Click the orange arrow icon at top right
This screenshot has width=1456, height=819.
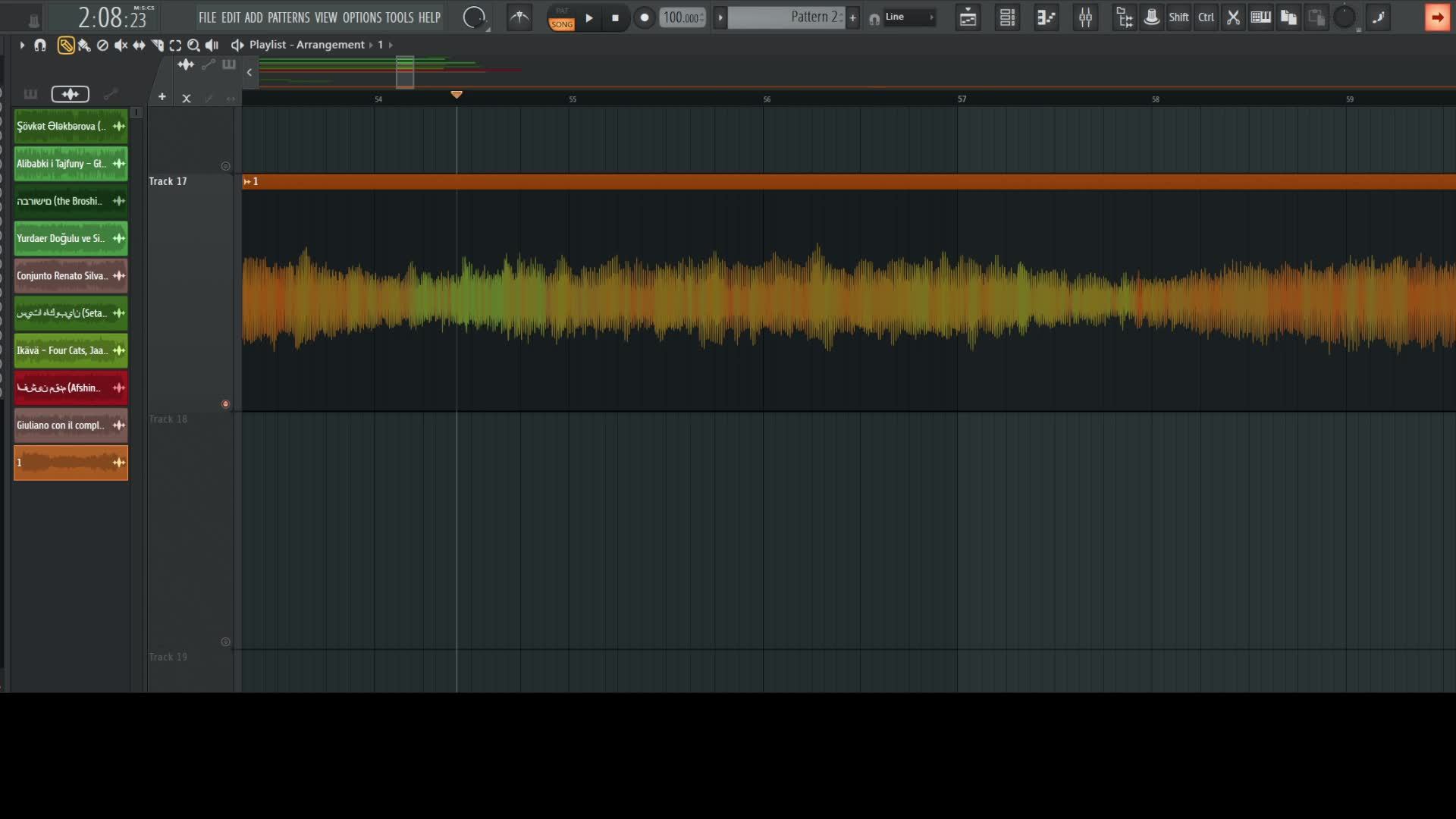point(1437,17)
